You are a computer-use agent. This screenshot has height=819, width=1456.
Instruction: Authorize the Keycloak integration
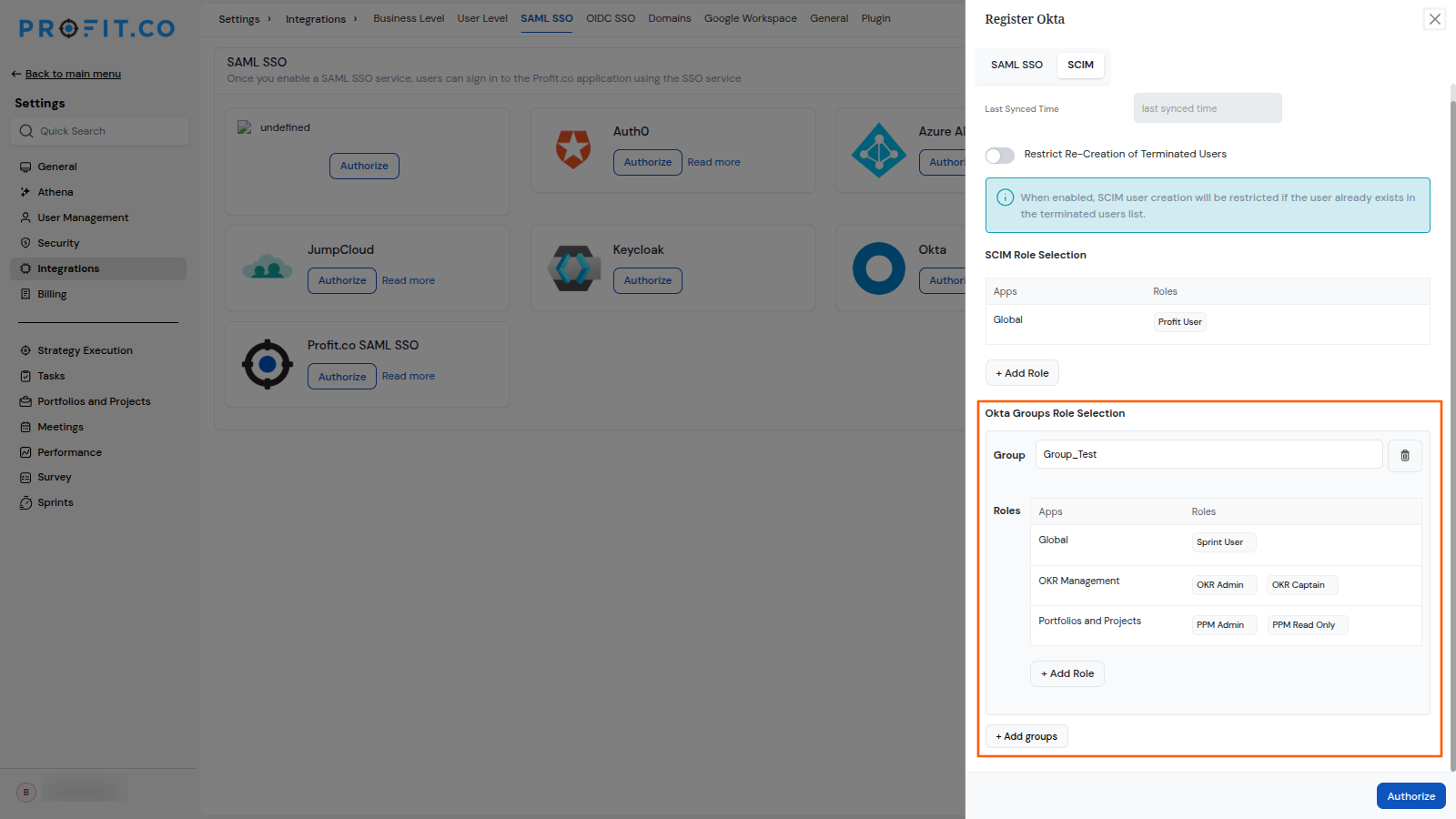coord(648,281)
